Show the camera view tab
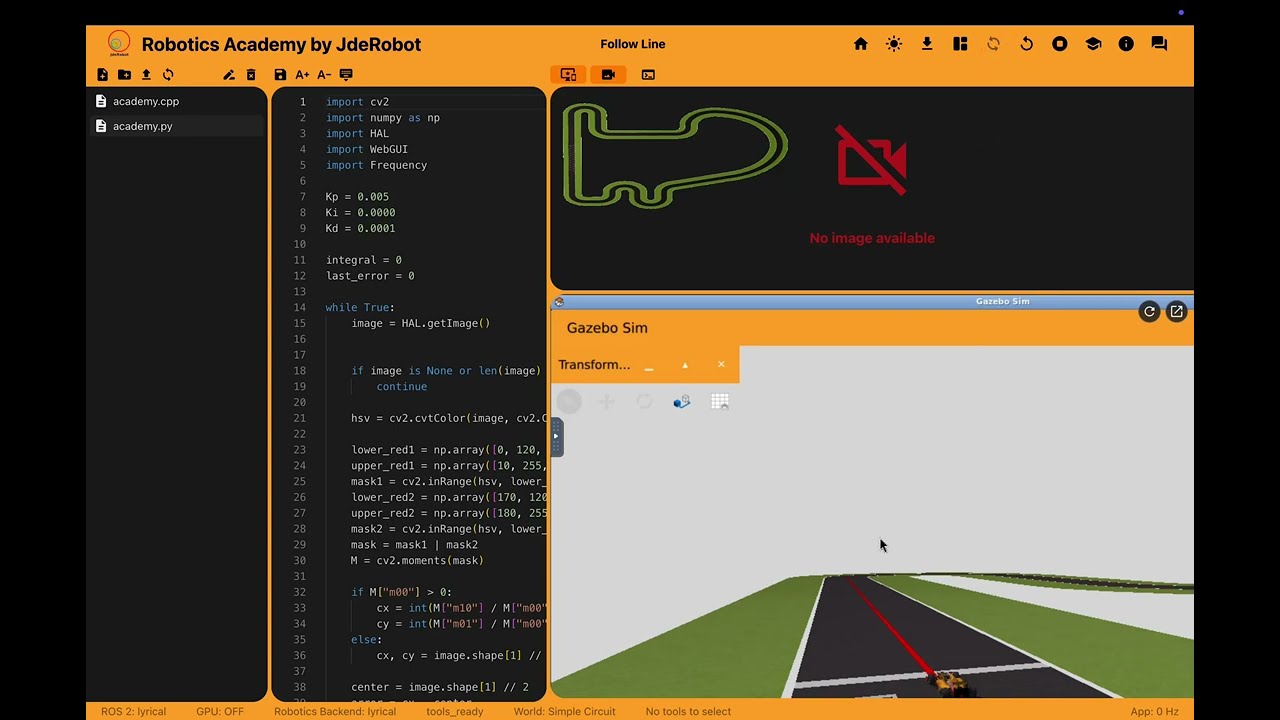Image resolution: width=1280 pixels, height=720 pixels. [x=608, y=75]
